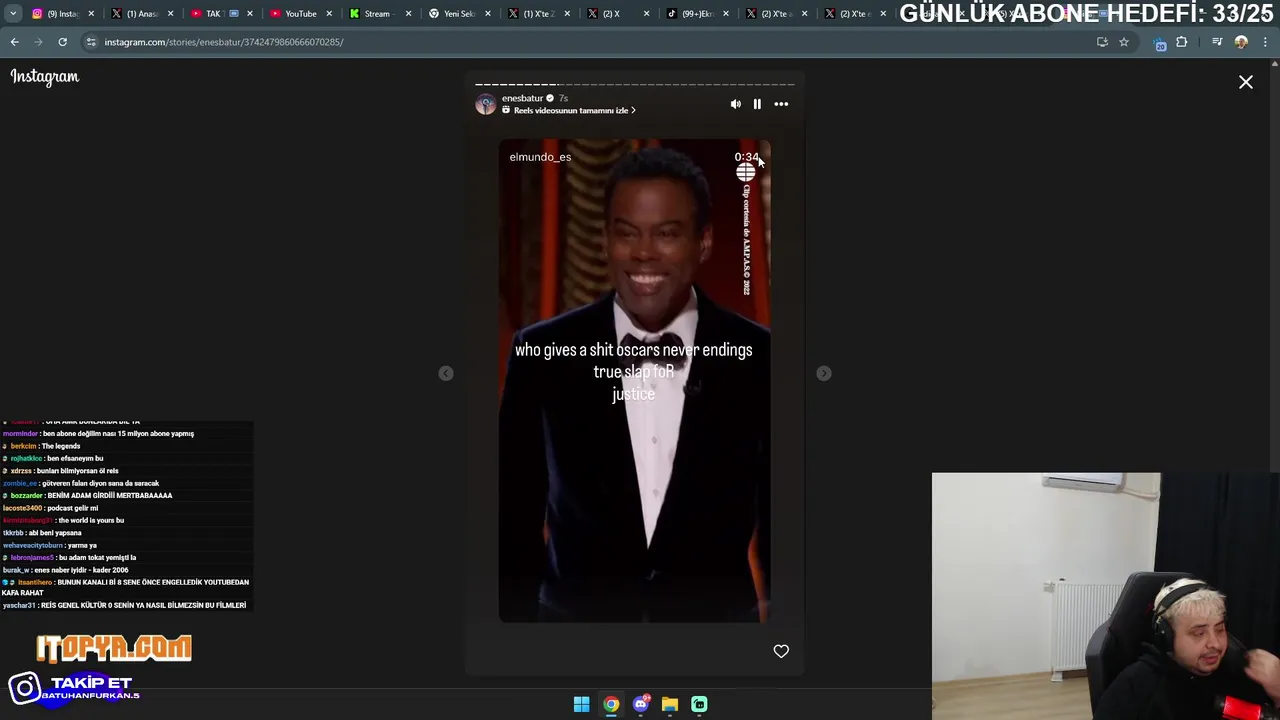Focus the instagram.com address bar
This screenshot has width=1280, height=720.
coord(590,42)
